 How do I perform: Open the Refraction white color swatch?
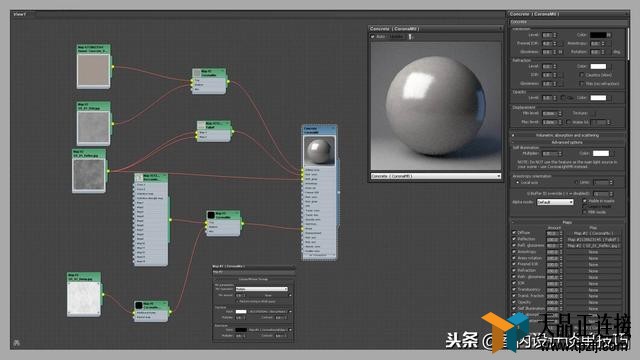(x=598, y=67)
